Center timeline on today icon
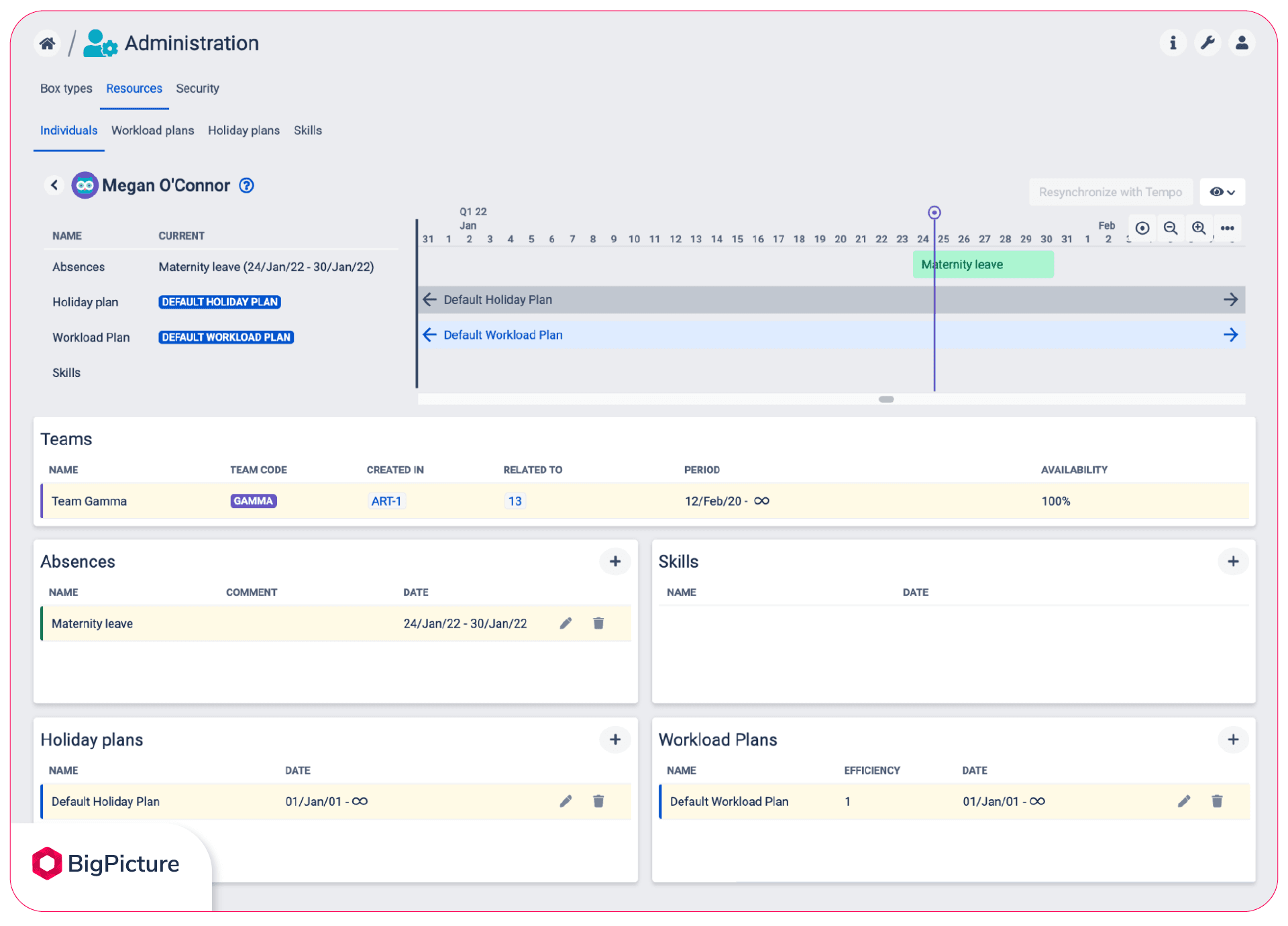This screenshot has height=926, width=1288. coord(1142,228)
